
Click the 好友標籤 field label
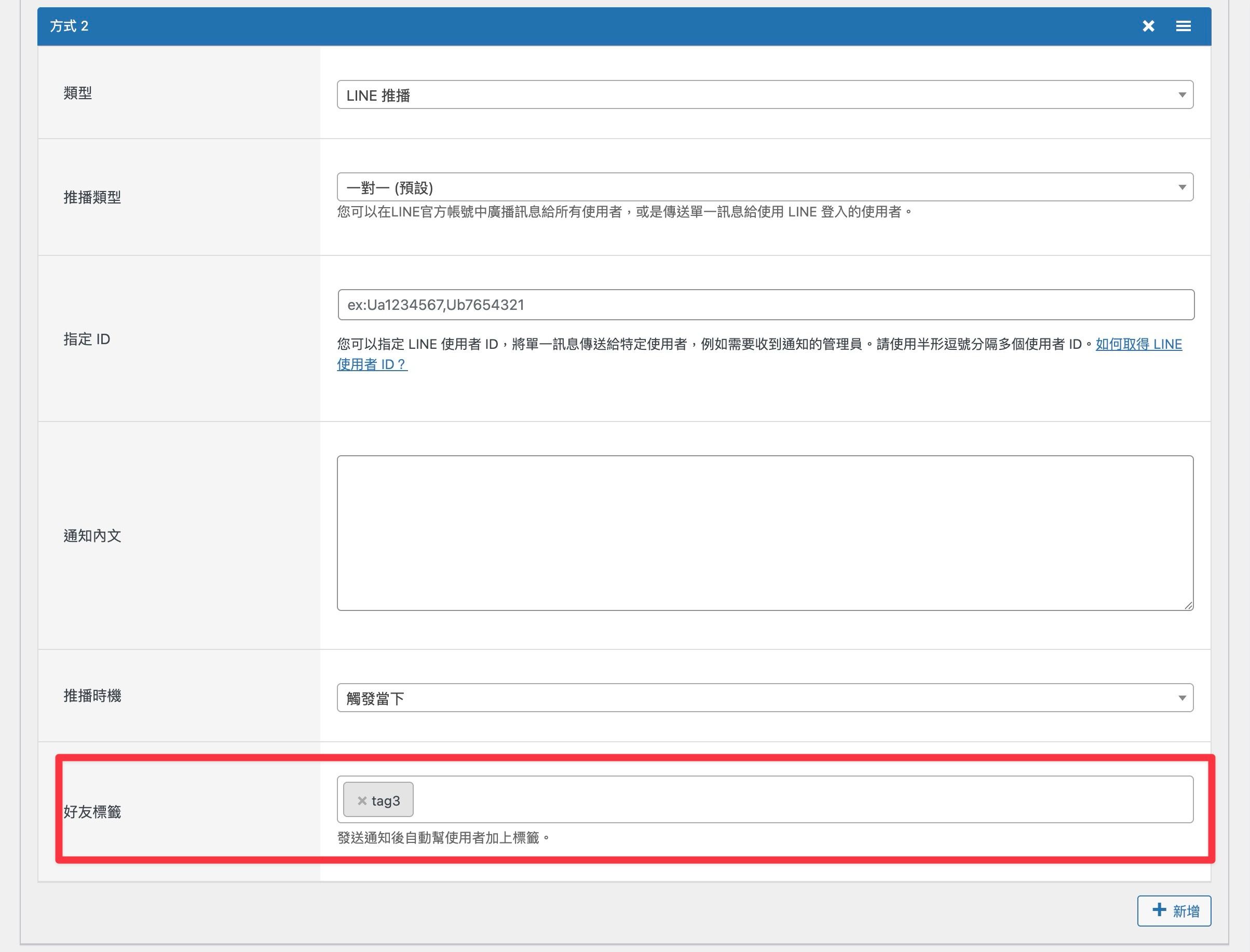[92, 811]
